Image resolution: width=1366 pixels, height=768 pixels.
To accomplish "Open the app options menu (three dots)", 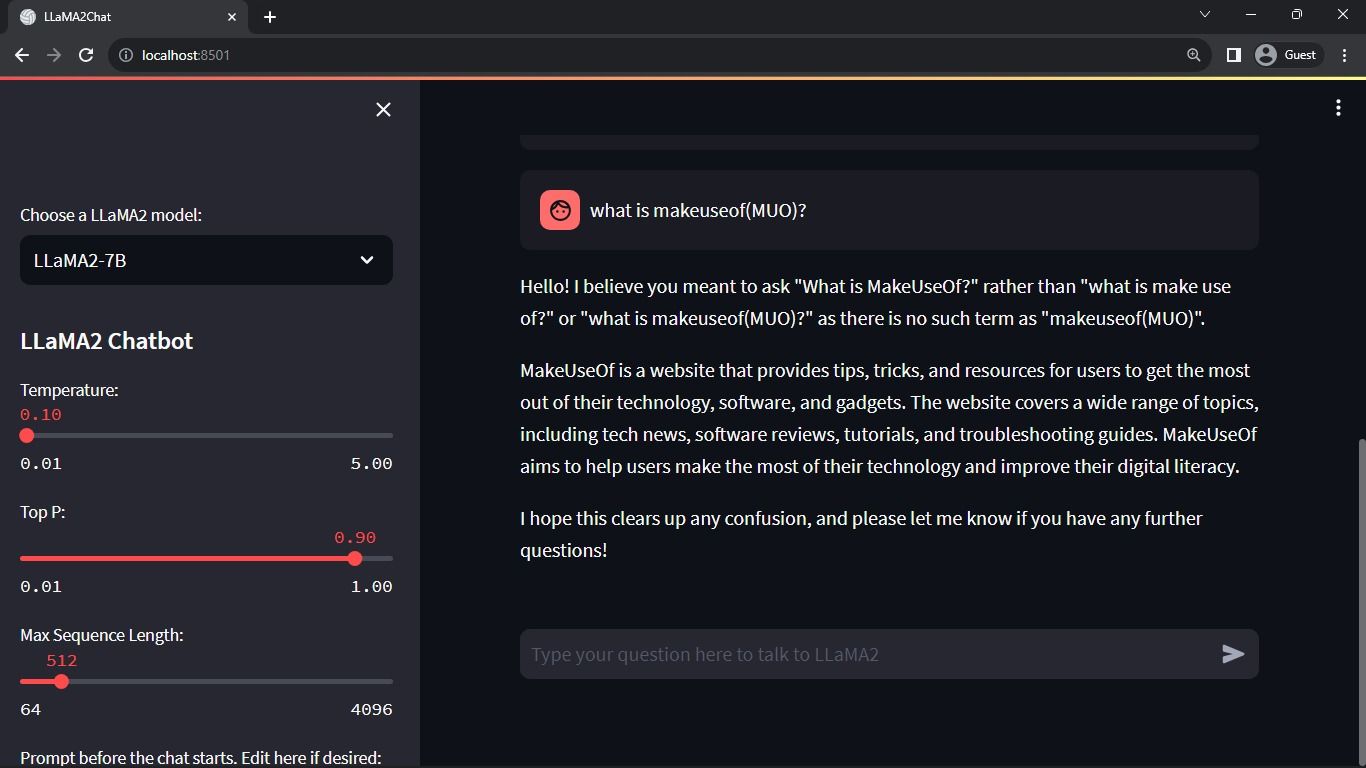I will pyautogui.click(x=1338, y=107).
